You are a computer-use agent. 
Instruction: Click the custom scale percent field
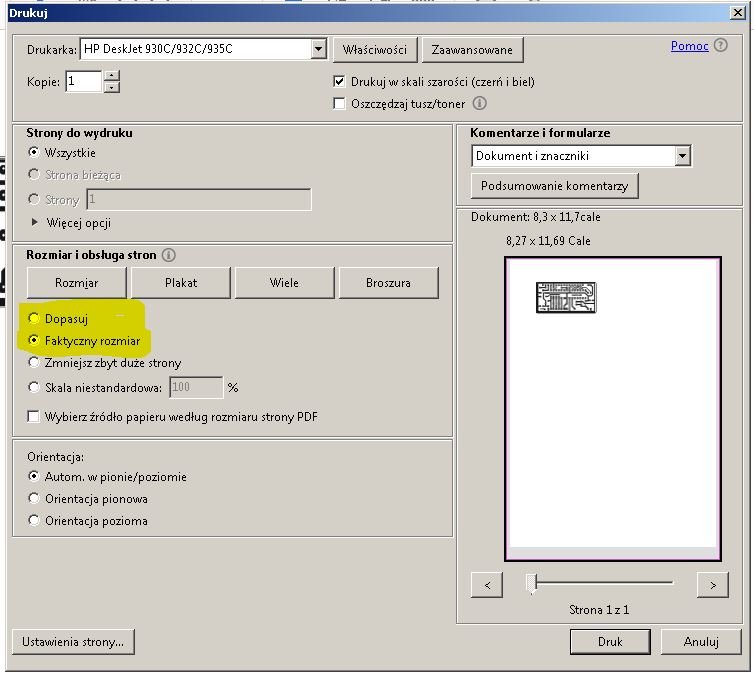[196, 387]
